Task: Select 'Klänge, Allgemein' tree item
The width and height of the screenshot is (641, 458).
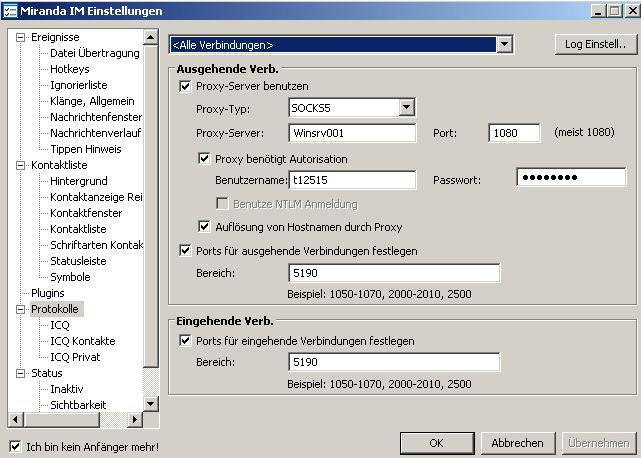Action: (92, 101)
